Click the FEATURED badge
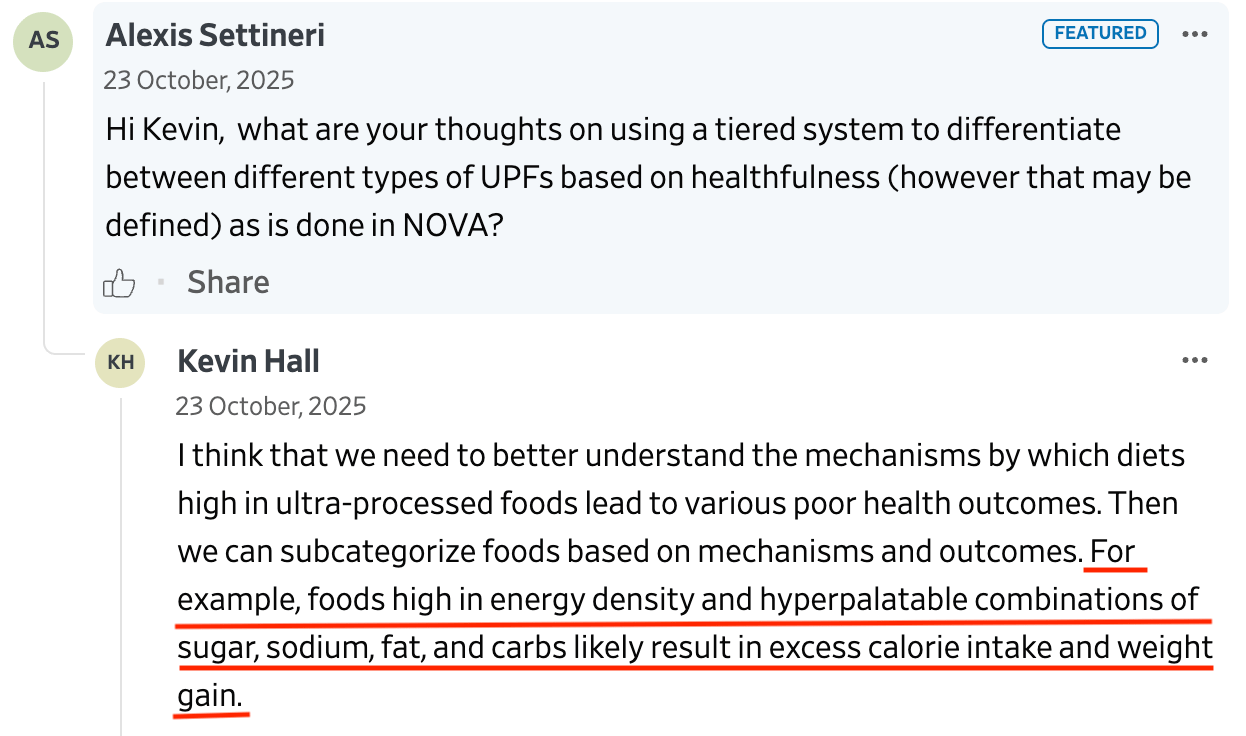The image size is (1246, 736). (x=1100, y=34)
